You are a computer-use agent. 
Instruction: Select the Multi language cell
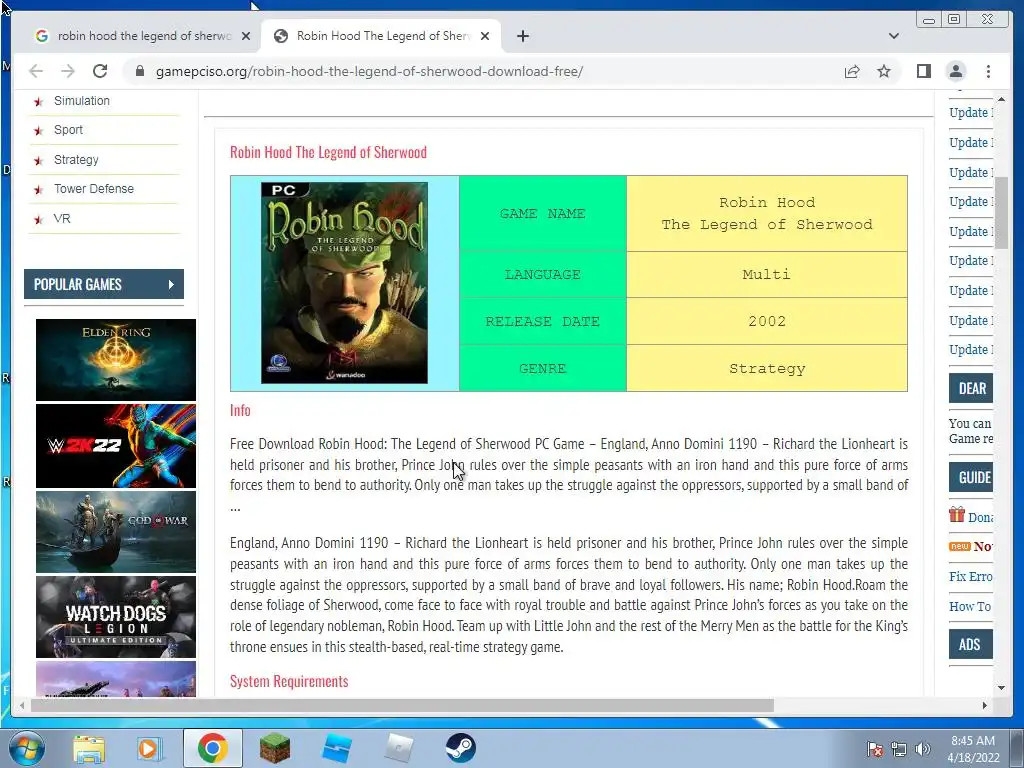coord(767,274)
